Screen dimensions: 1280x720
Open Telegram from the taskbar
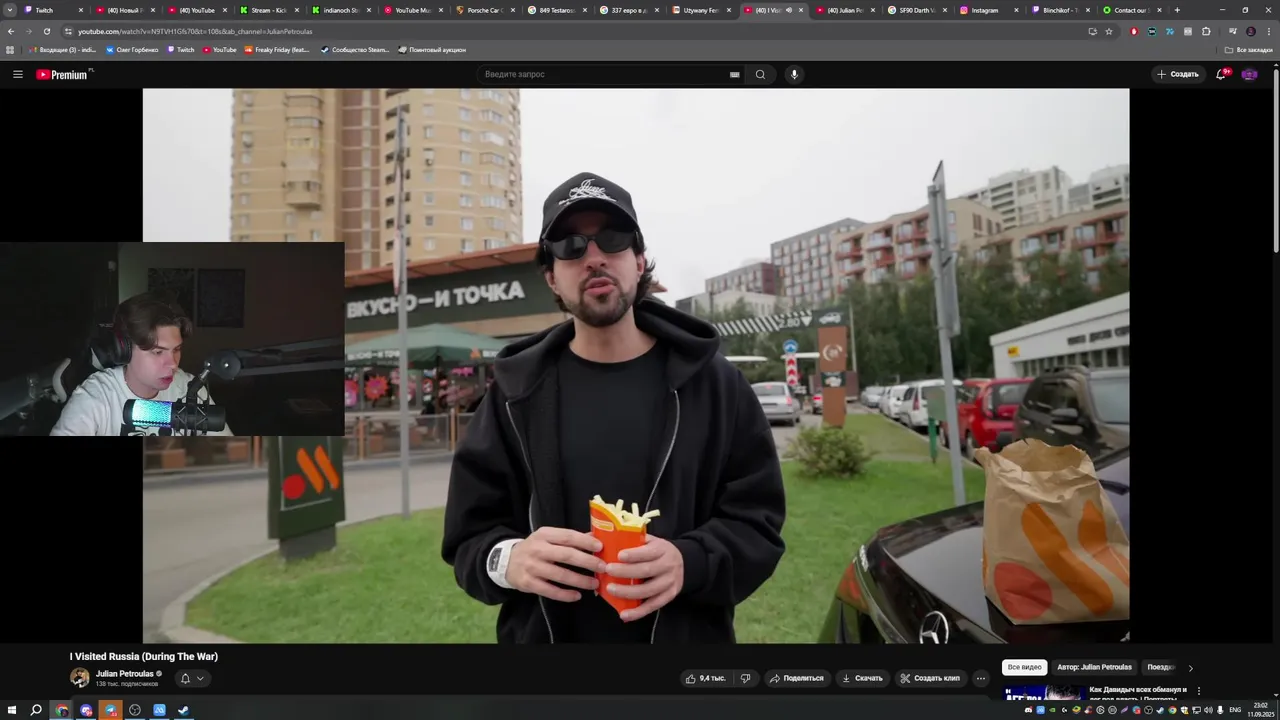[x=110, y=710]
